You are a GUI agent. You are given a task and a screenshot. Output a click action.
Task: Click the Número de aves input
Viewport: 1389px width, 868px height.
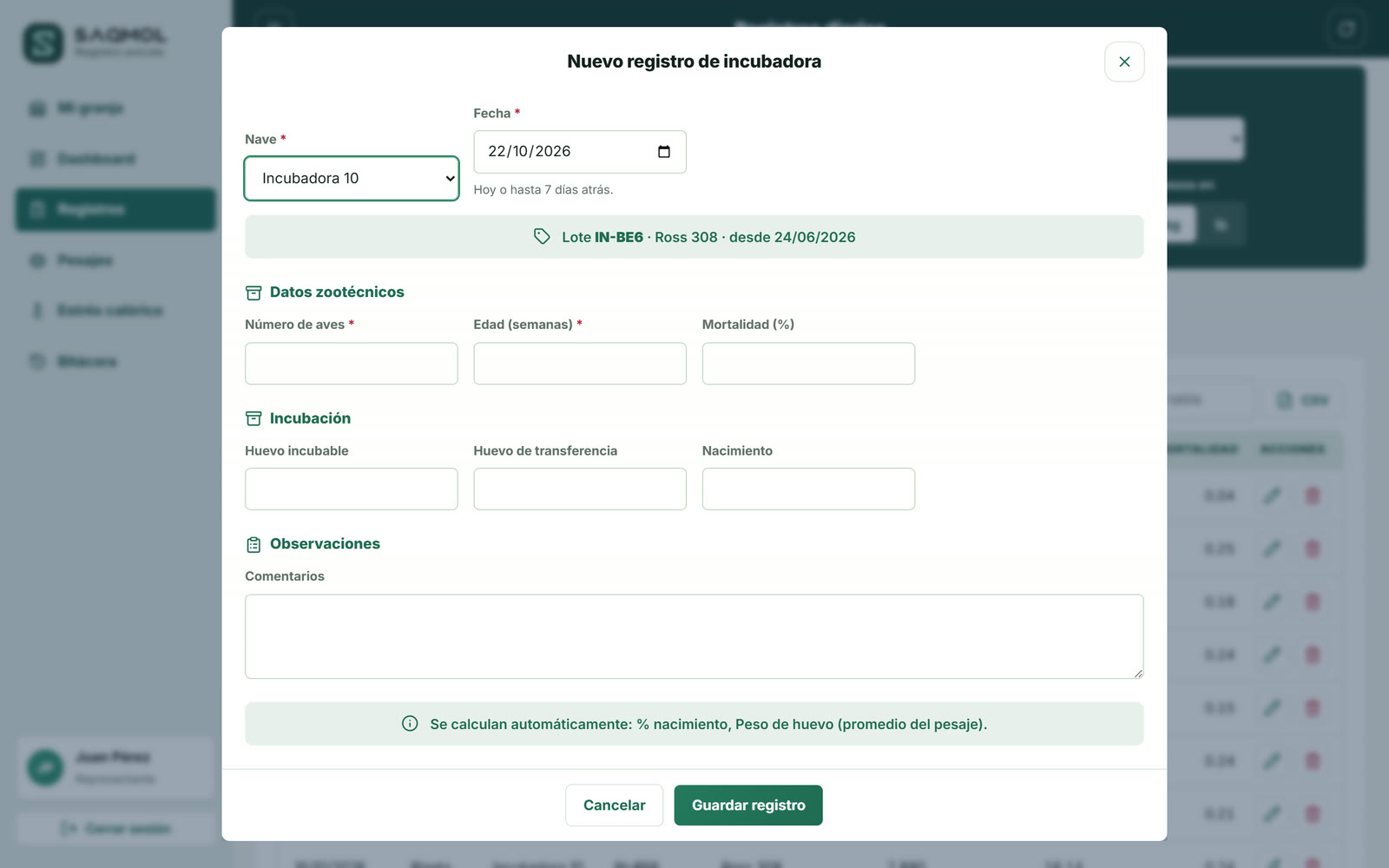click(352, 364)
